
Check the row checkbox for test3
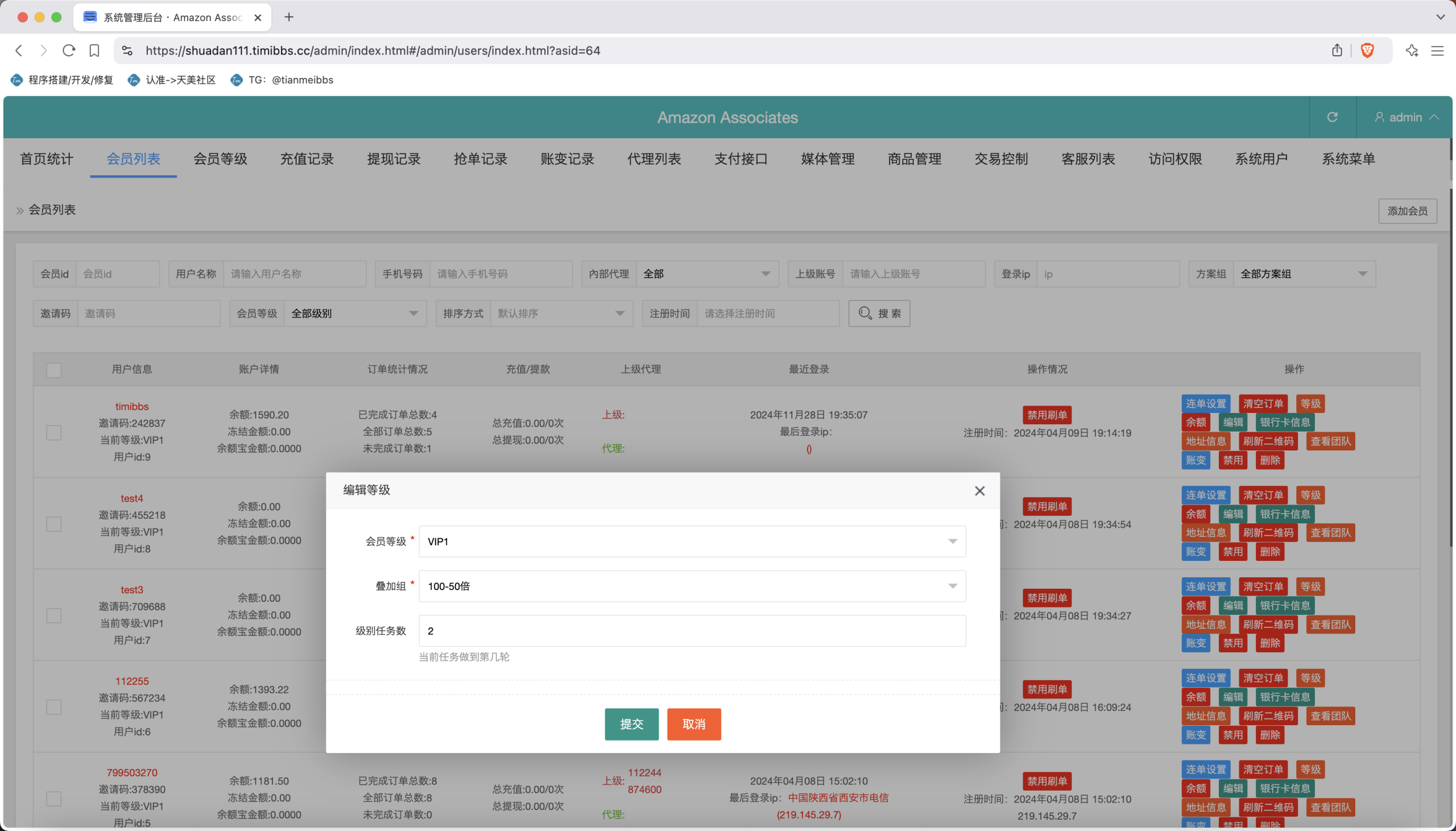pyautogui.click(x=53, y=615)
